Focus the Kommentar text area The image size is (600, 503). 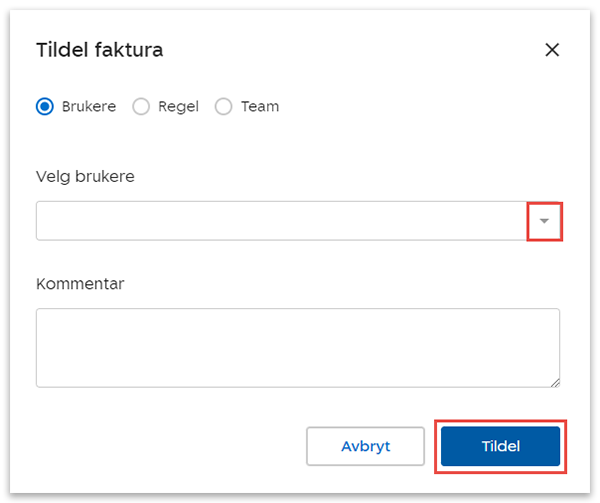pos(297,347)
